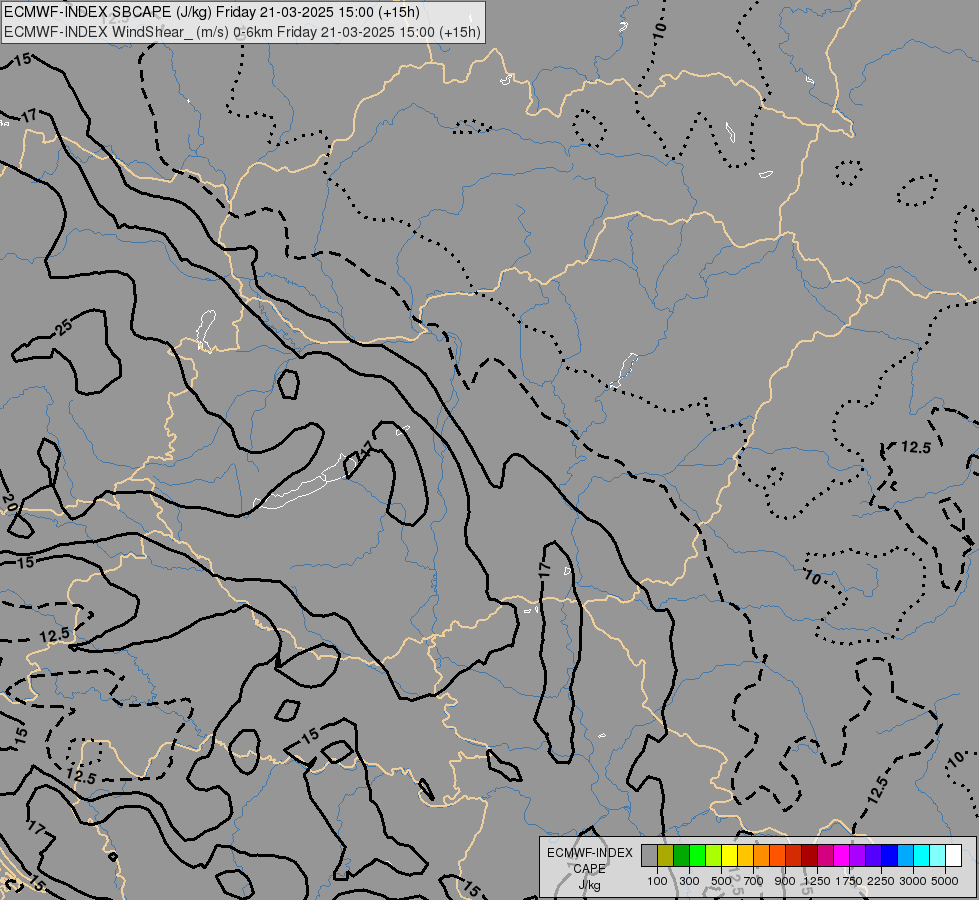
Task: Click the dark green legend swatch
Action: [681, 855]
